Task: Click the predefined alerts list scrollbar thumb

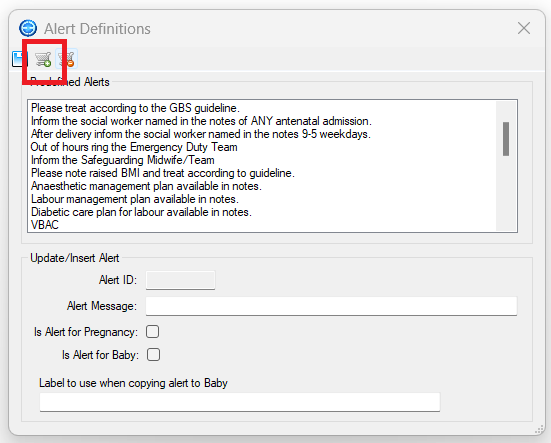Action: click(x=506, y=139)
